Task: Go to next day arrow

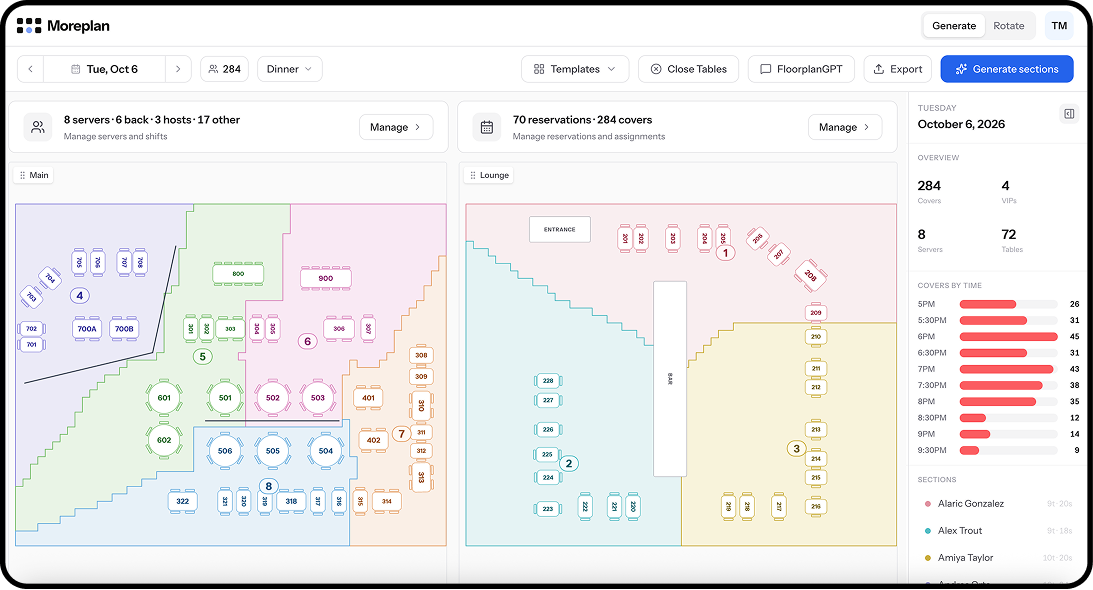Action: coord(178,69)
